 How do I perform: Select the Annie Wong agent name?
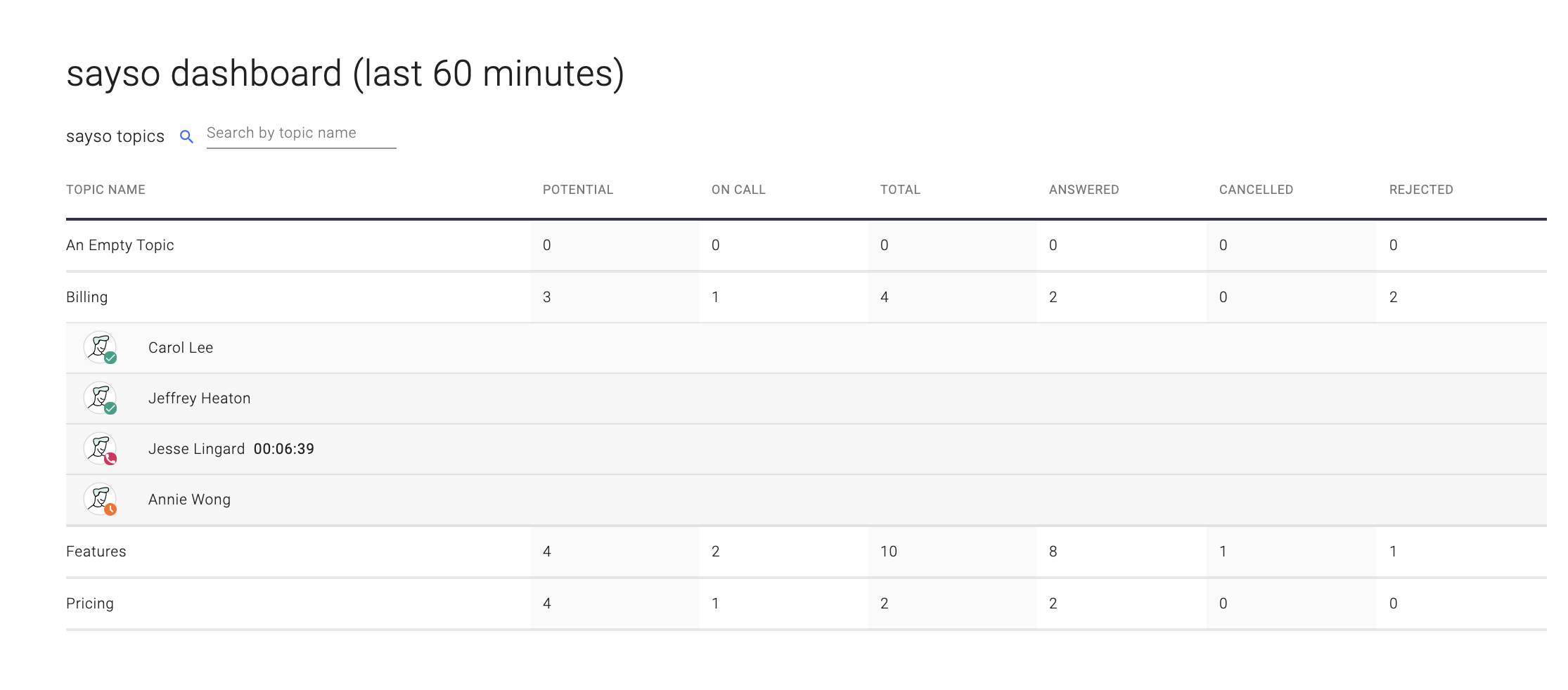189,500
